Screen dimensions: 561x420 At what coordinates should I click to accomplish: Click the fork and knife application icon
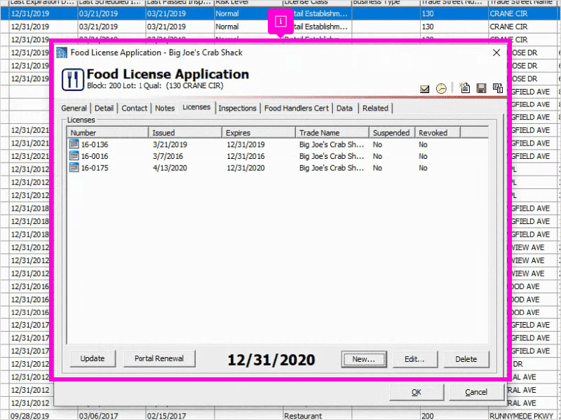point(73,79)
